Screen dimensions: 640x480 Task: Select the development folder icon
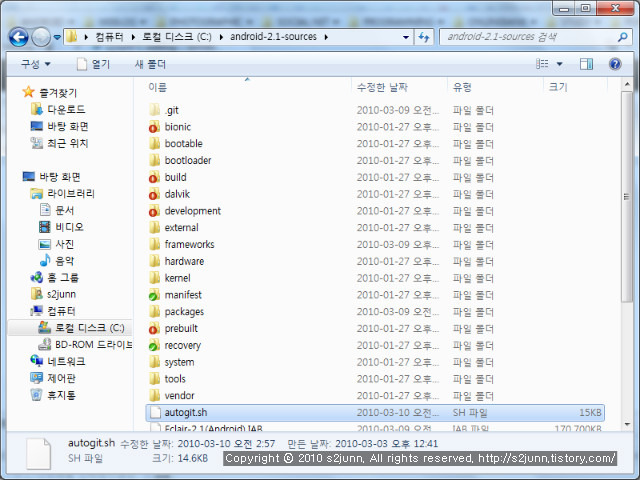coord(155,211)
